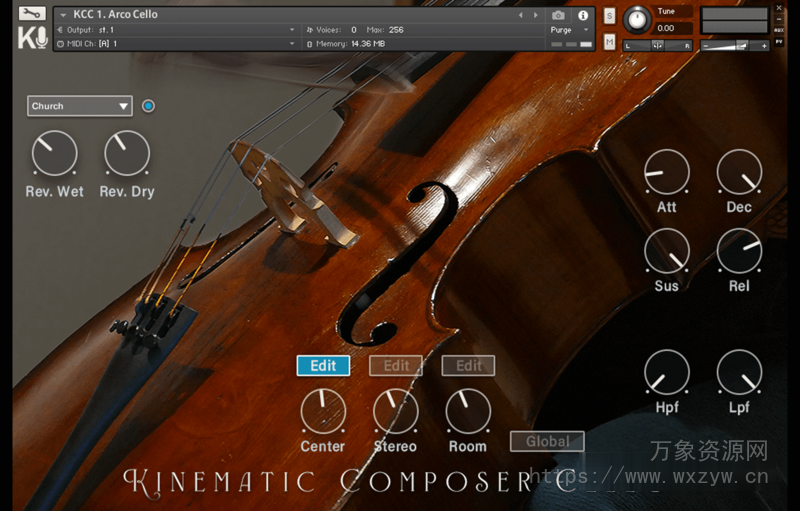The width and height of the screenshot is (800, 511).
Task: Click the Center mic knob
Action: [x=323, y=411]
